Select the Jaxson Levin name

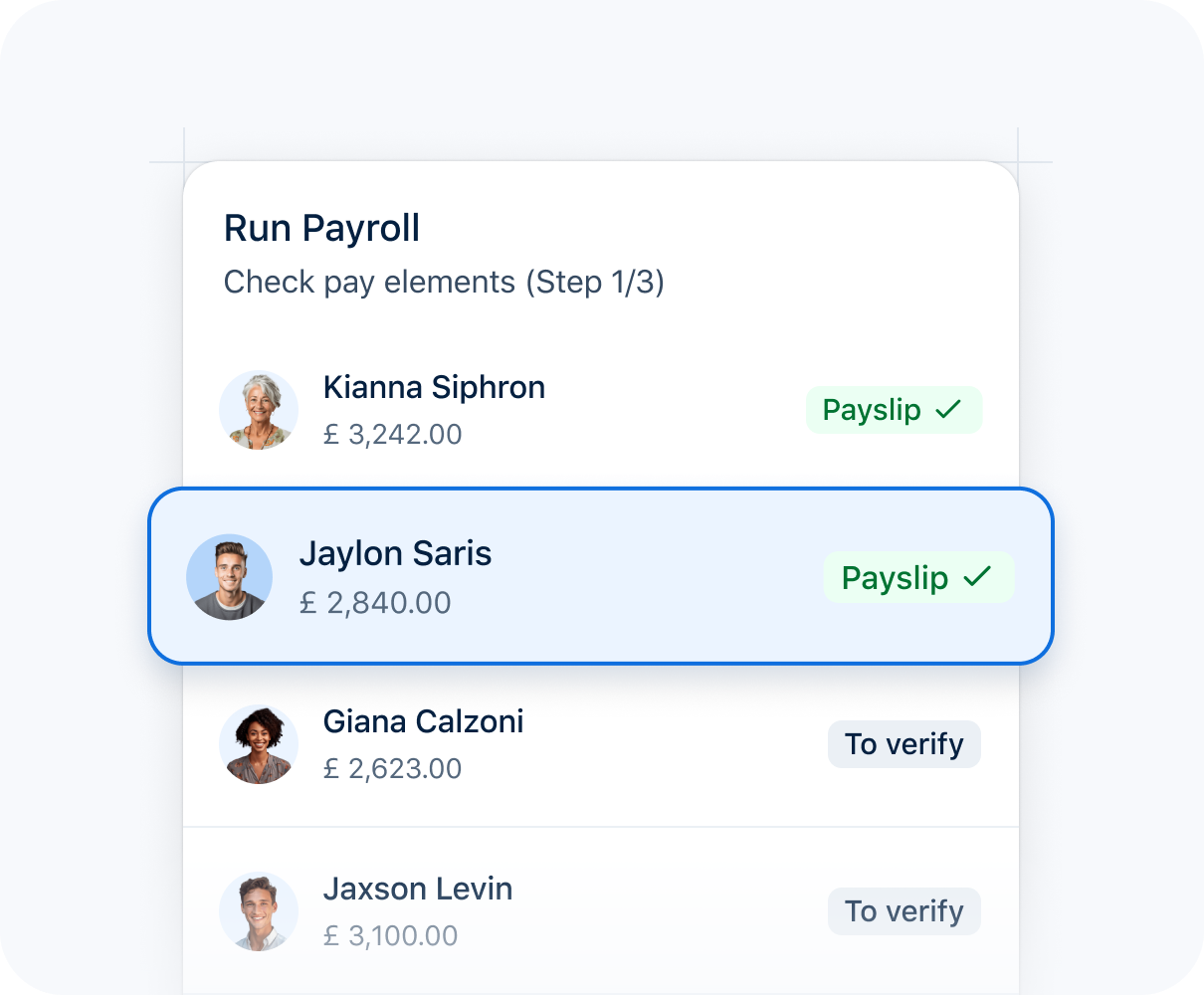pyautogui.click(x=418, y=889)
